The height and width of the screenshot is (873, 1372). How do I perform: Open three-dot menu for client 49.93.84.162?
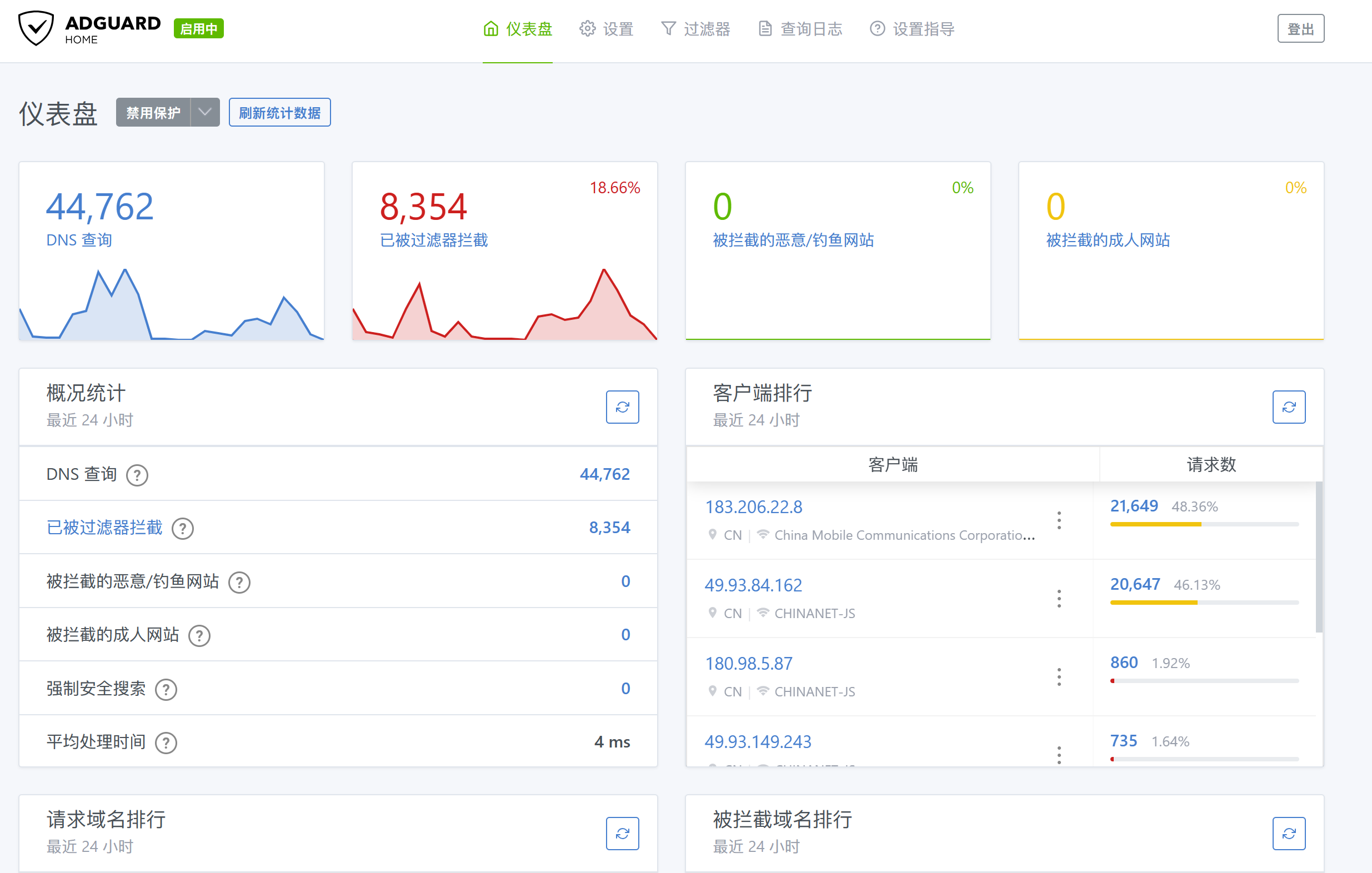tap(1059, 598)
